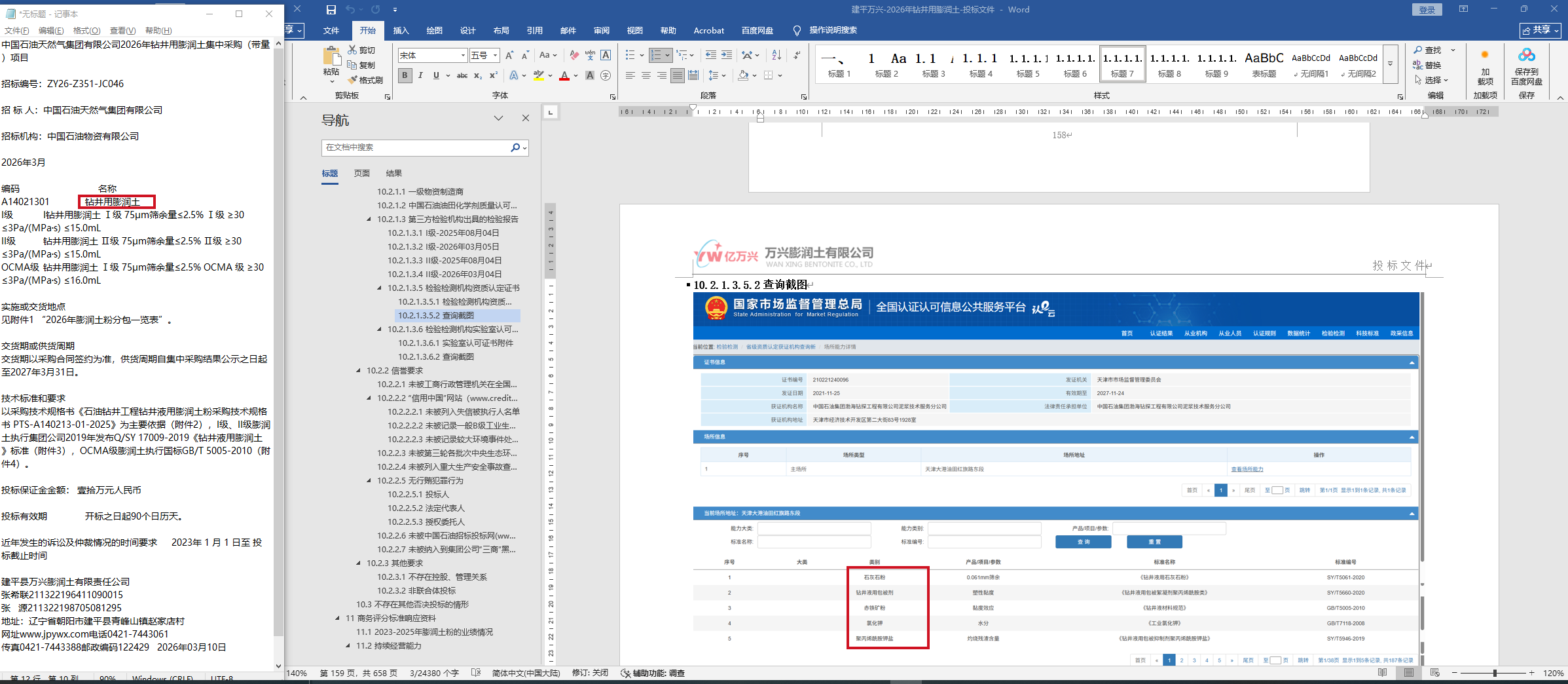Click the Format Painter (格式刷) tool
The width and height of the screenshot is (1568, 684).
[x=365, y=80]
